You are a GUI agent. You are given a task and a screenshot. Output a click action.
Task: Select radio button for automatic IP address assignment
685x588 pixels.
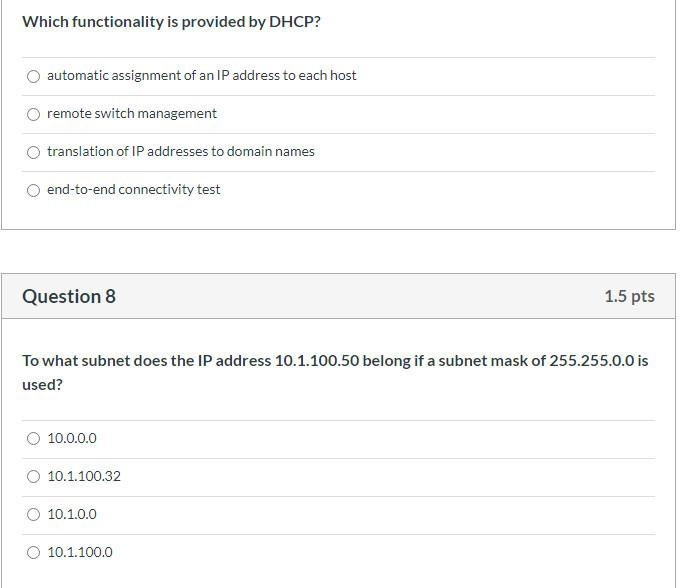click(33, 76)
